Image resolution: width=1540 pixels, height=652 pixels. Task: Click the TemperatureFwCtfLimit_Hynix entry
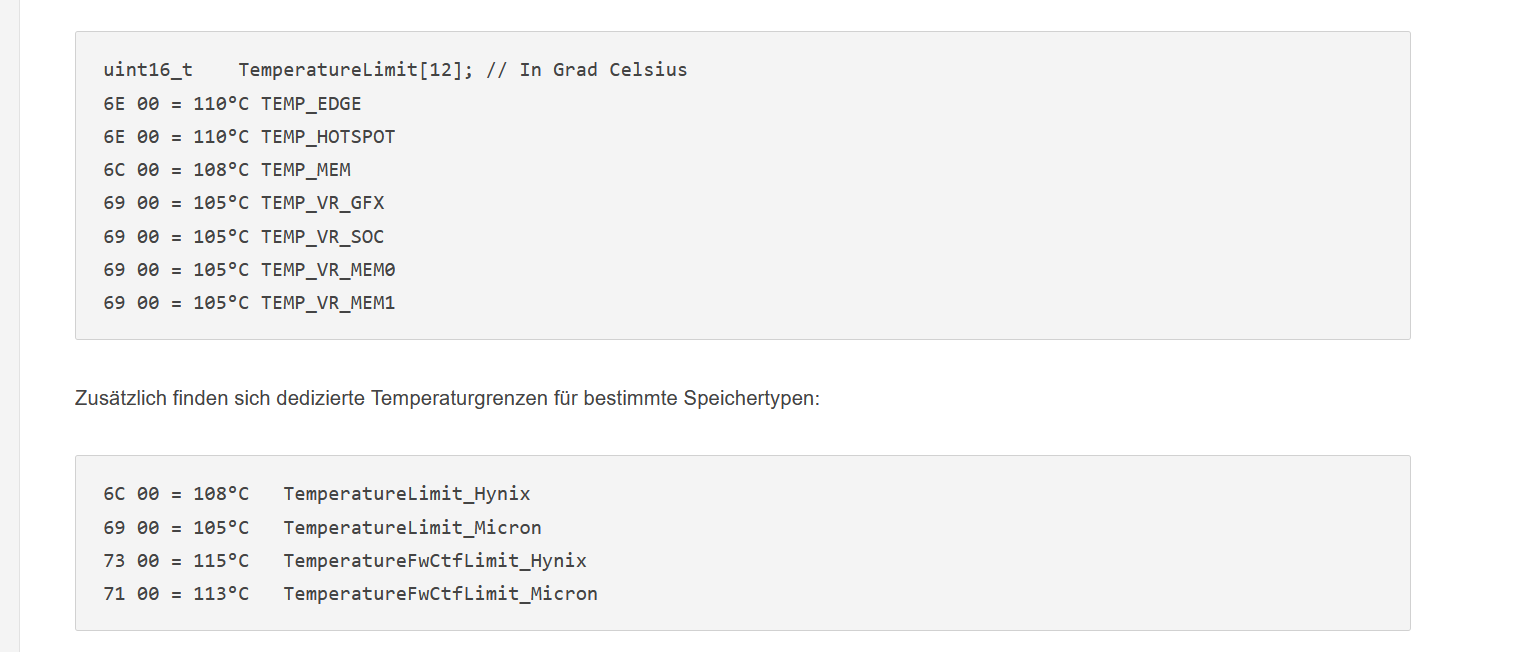435,560
